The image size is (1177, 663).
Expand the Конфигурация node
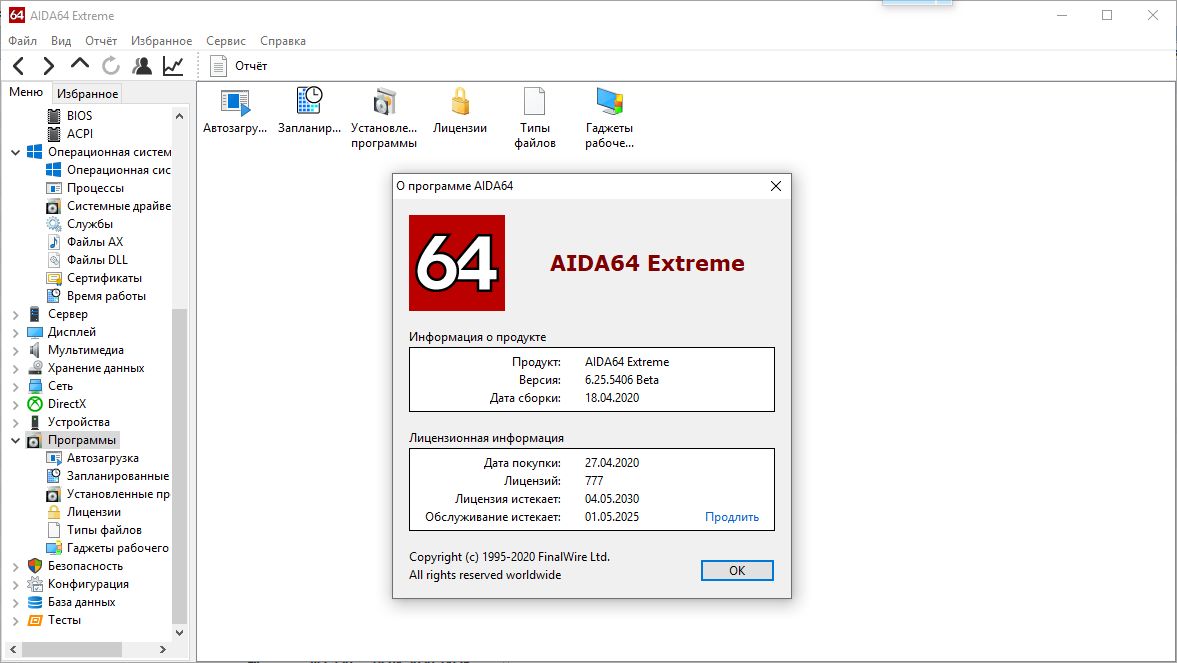point(15,585)
